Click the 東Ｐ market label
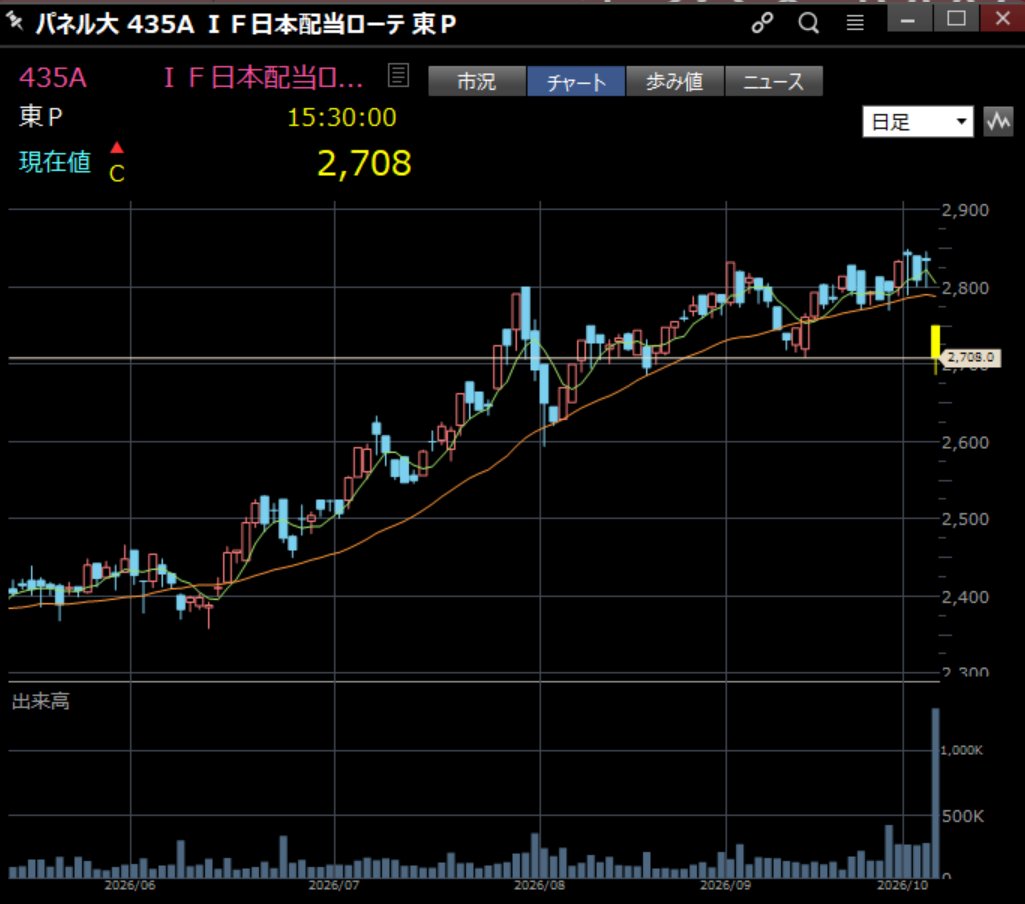The width and height of the screenshot is (1025, 904). pyautogui.click(x=41, y=116)
